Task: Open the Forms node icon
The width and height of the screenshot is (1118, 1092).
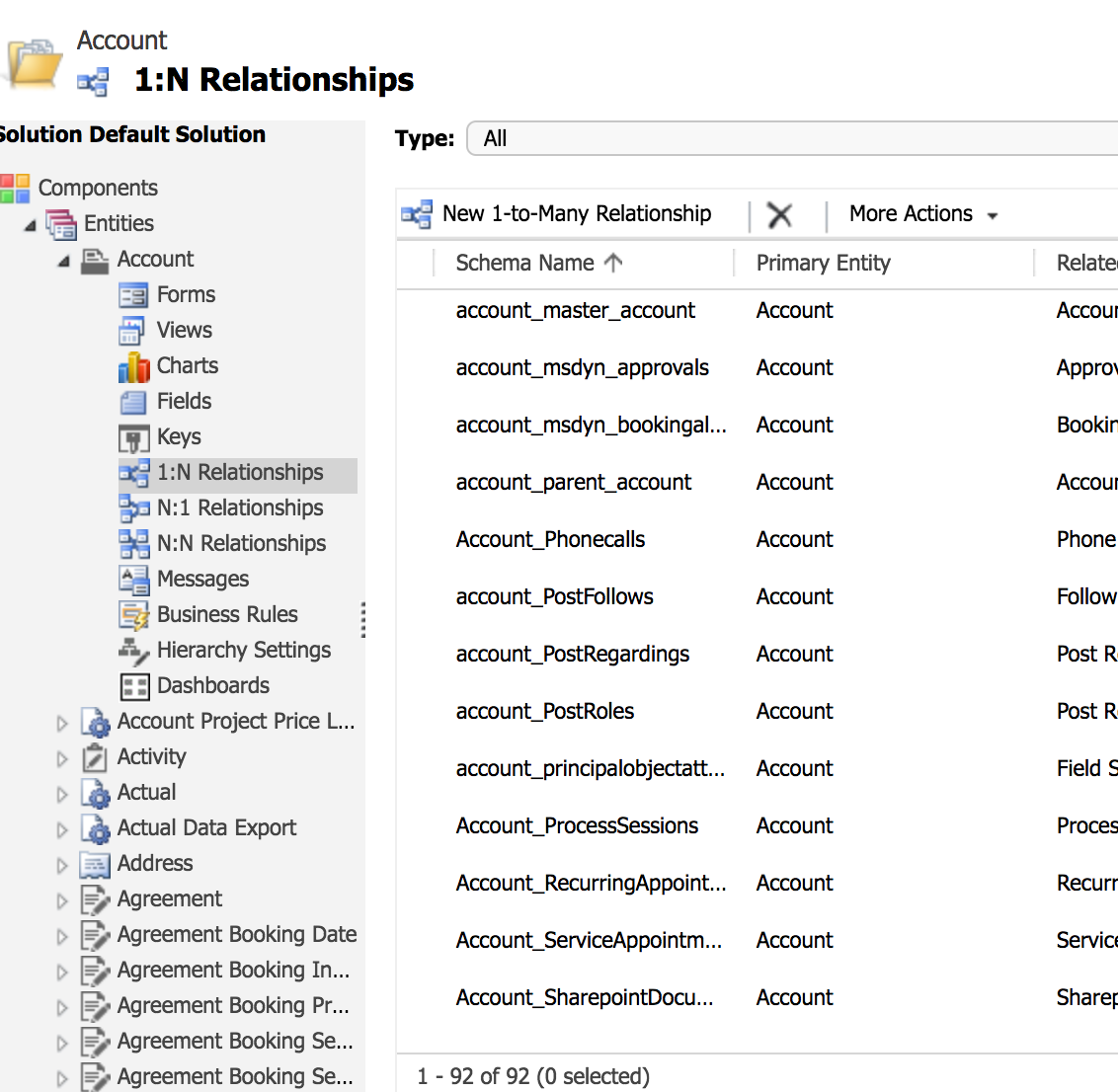Action: (133, 295)
